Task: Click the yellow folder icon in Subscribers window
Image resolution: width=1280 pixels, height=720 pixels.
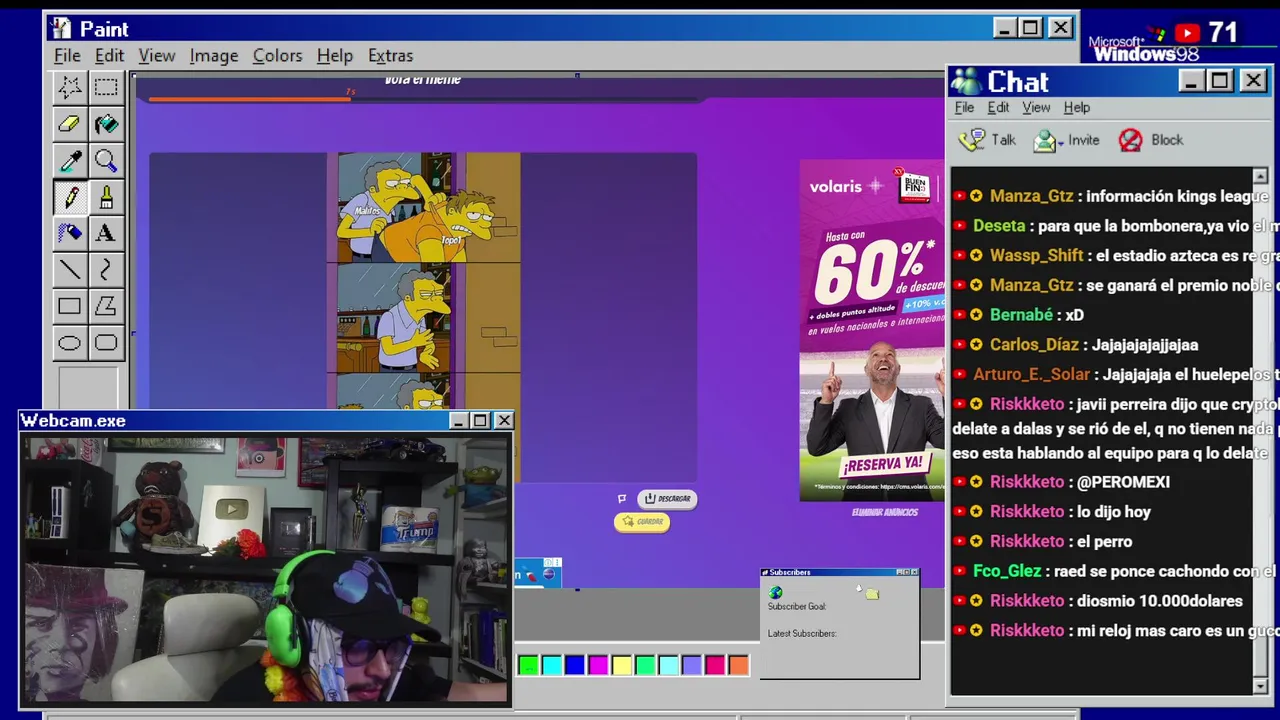Action: (872, 594)
